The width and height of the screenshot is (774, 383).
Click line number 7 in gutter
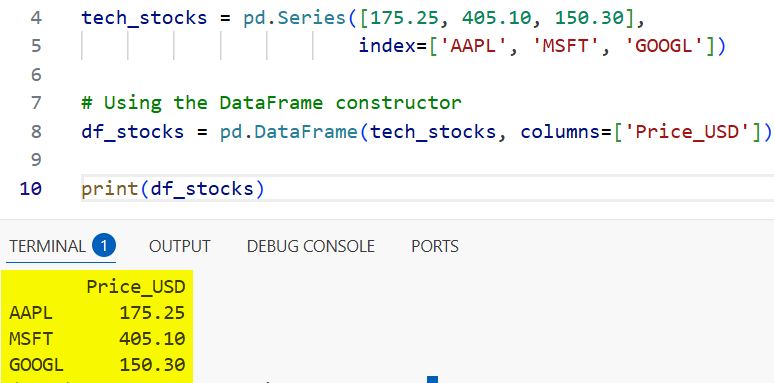coord(36,103)
